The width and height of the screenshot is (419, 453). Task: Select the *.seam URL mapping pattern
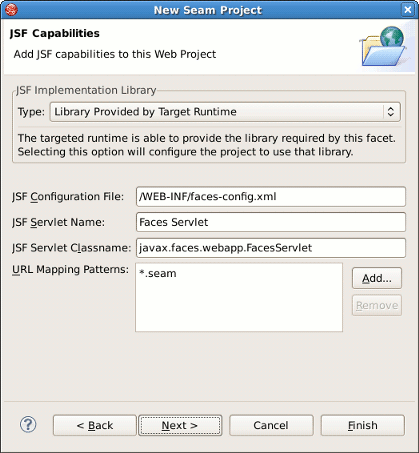158,273
